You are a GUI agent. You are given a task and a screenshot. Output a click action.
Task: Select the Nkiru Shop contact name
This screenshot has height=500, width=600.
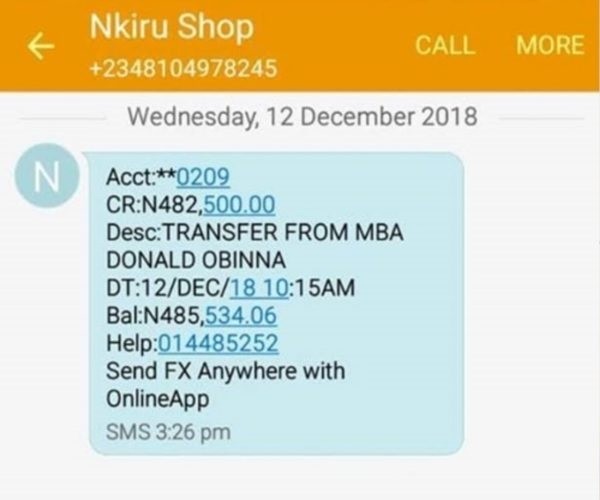click(x=171, y=27)
